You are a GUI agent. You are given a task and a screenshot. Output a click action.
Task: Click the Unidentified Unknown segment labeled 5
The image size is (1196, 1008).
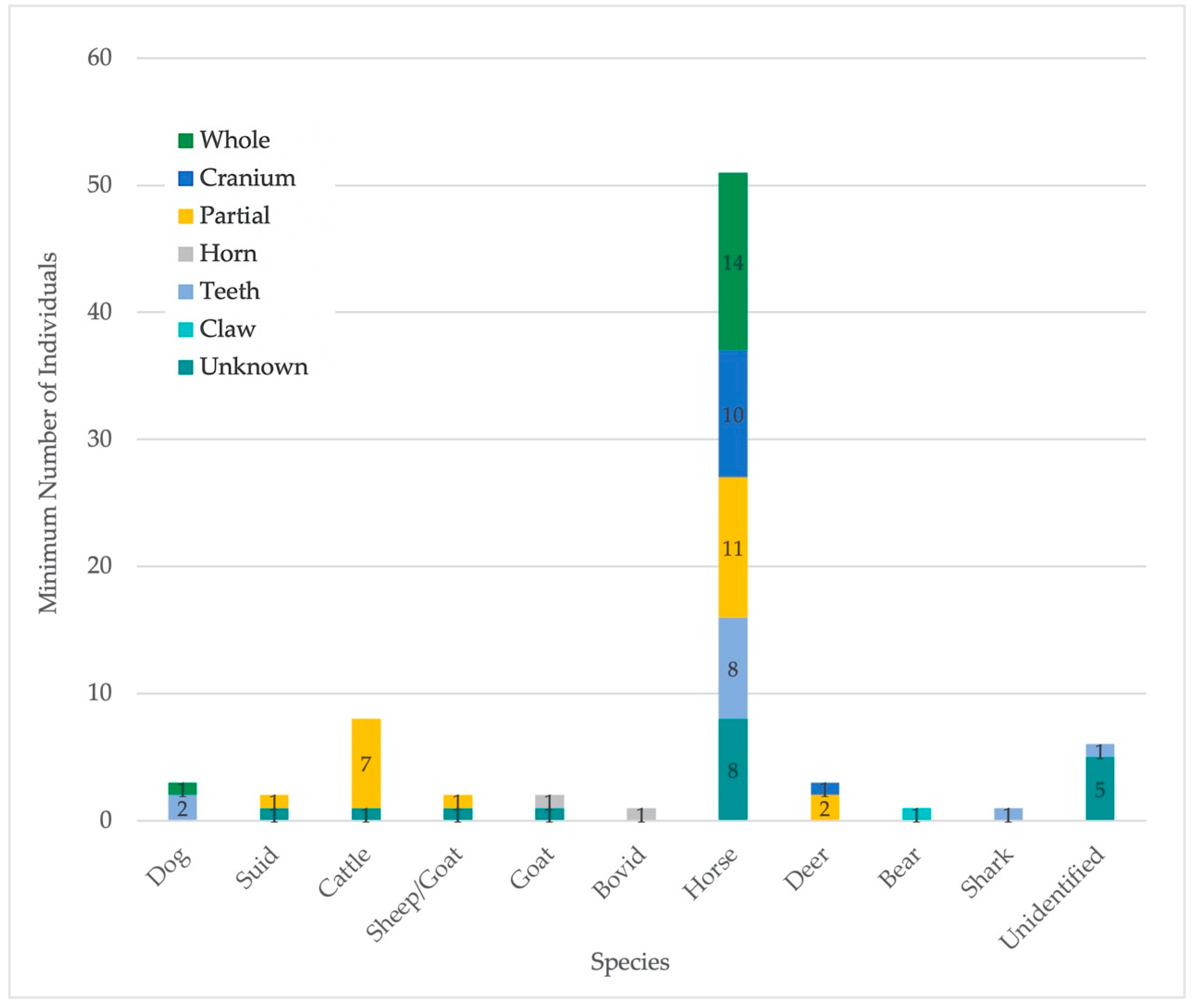pos(1099,789)
